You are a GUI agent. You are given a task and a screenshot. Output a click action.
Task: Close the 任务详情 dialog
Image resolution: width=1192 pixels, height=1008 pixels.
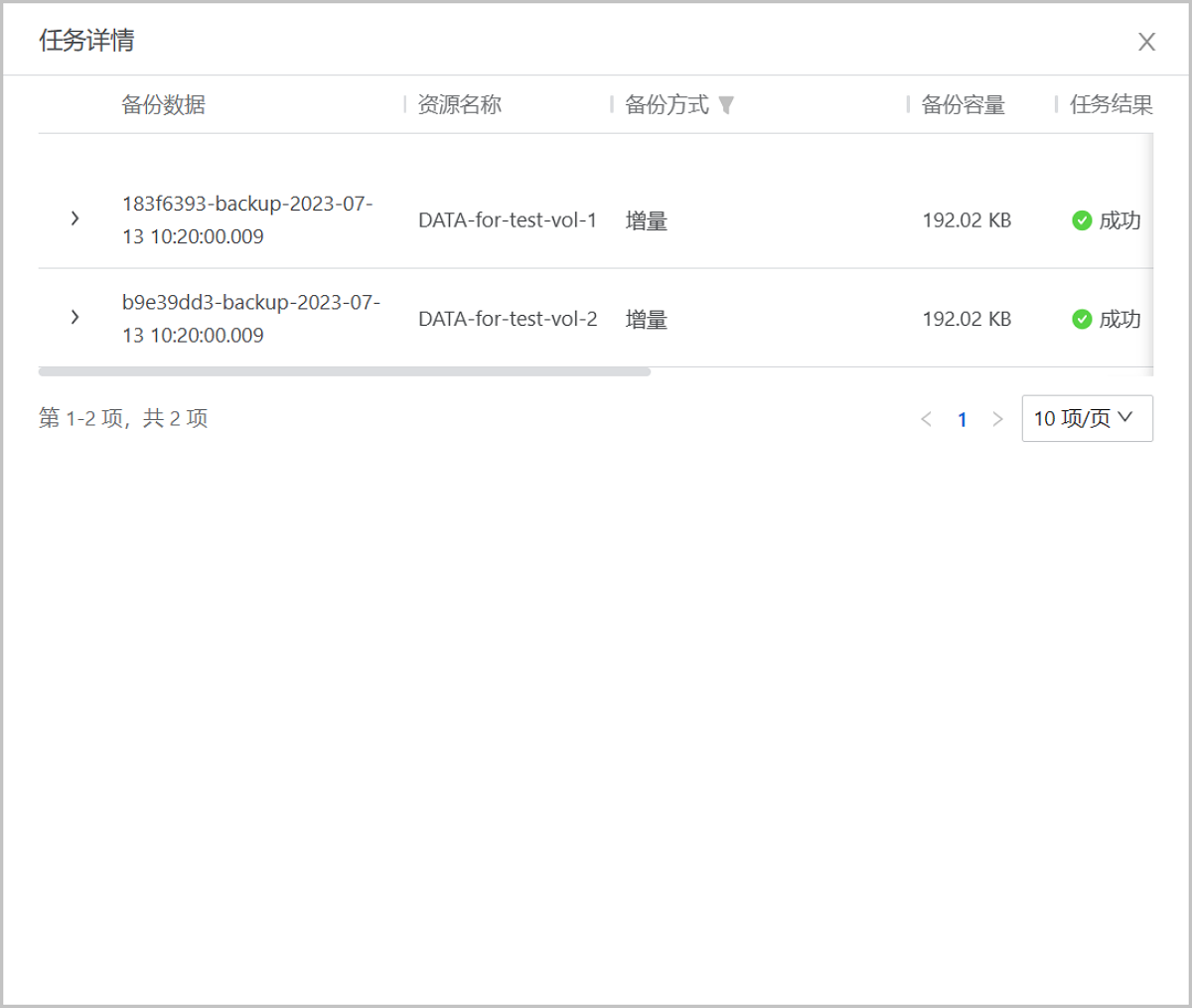coord(1146,42)
